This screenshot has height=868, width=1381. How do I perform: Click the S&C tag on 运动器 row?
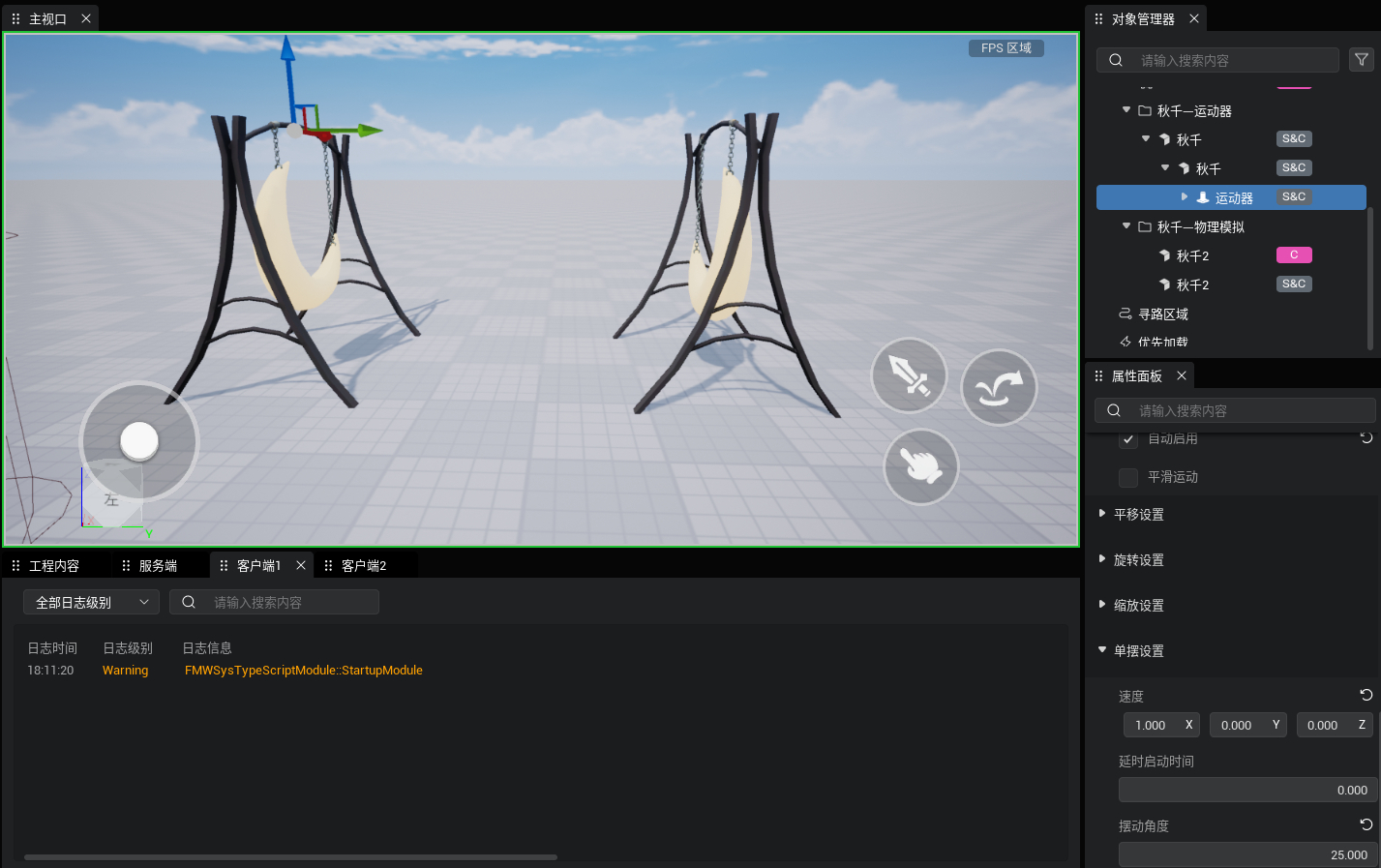click(1294, 196)
